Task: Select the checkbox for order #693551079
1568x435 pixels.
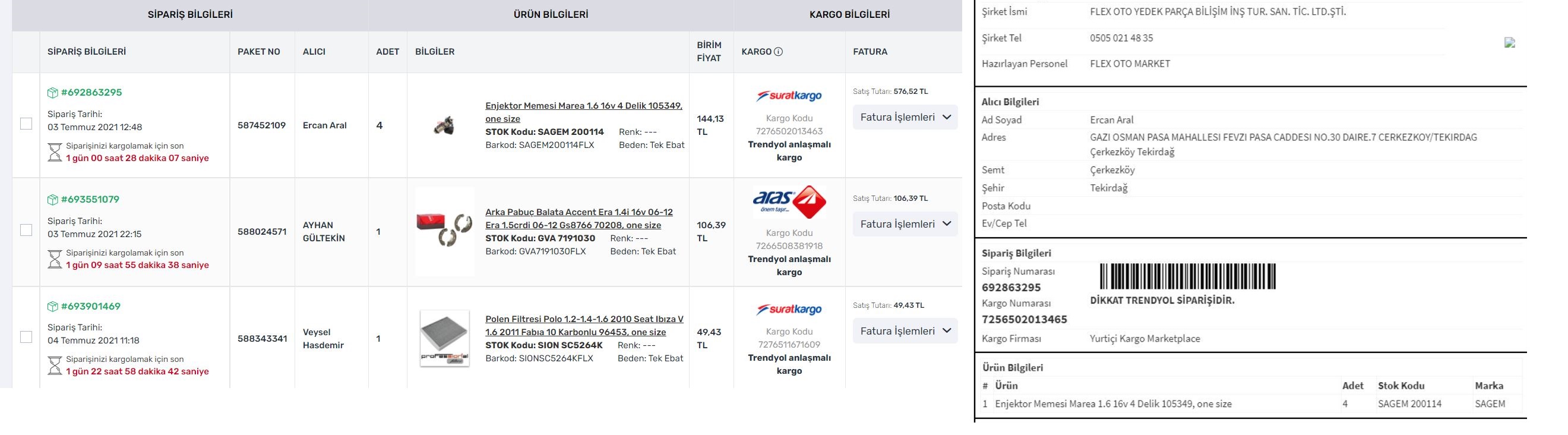Action: click(26, 230)
